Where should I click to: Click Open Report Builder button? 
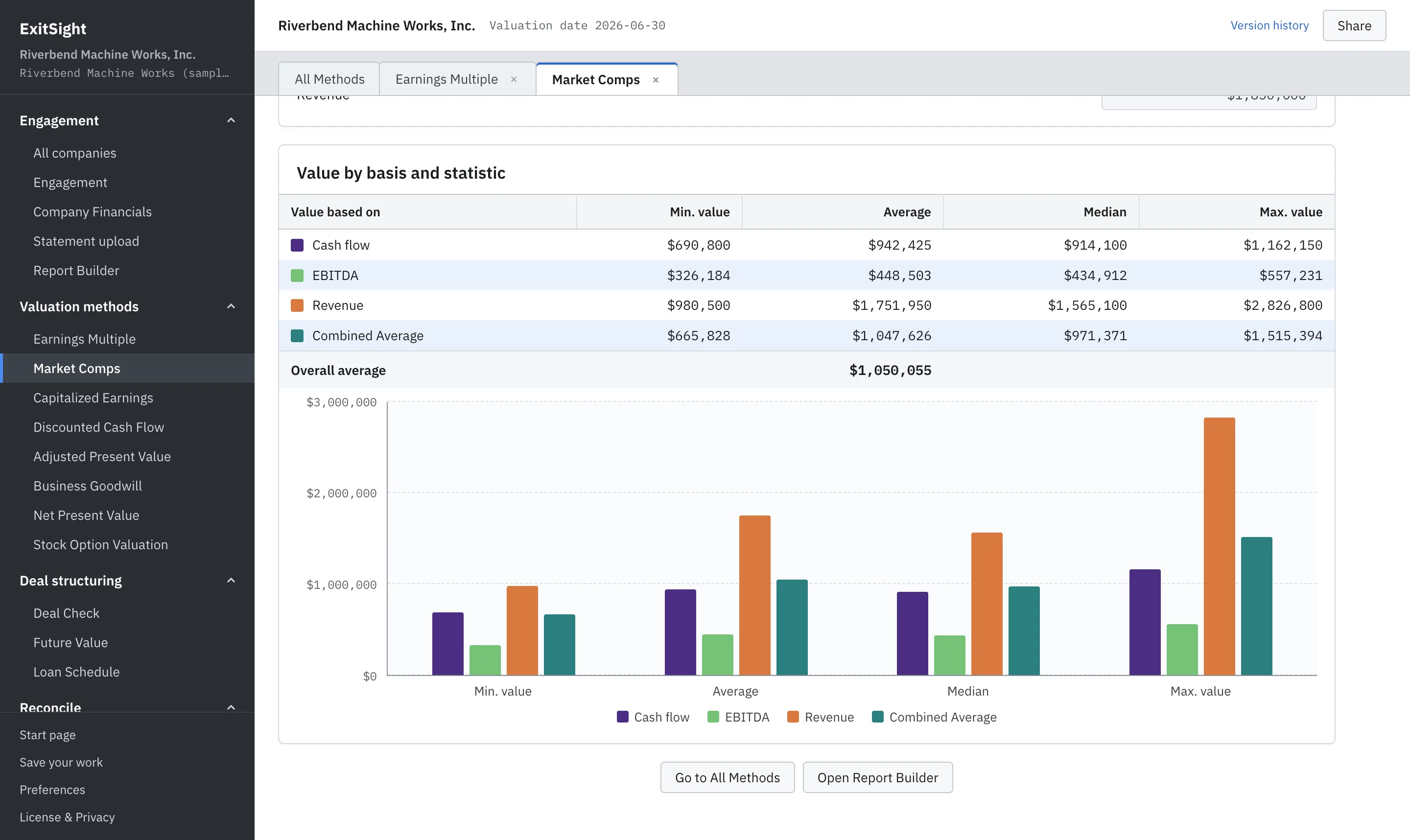point(877,777)
